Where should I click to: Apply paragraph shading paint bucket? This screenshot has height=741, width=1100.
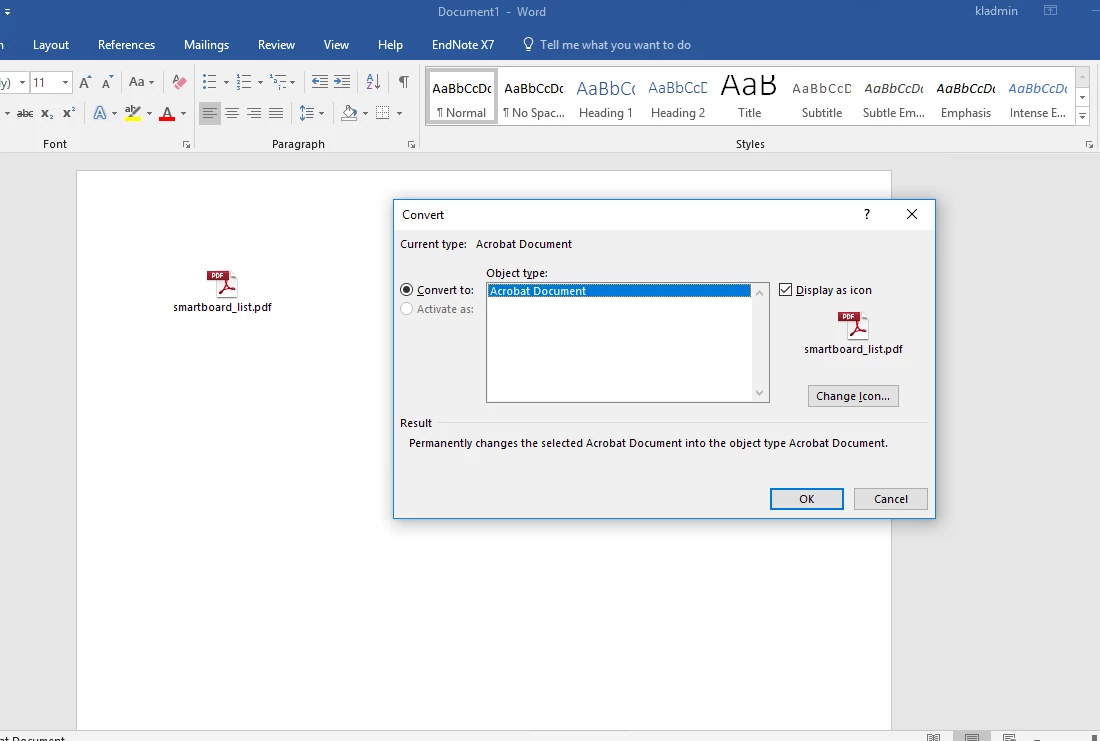(349, 113)
